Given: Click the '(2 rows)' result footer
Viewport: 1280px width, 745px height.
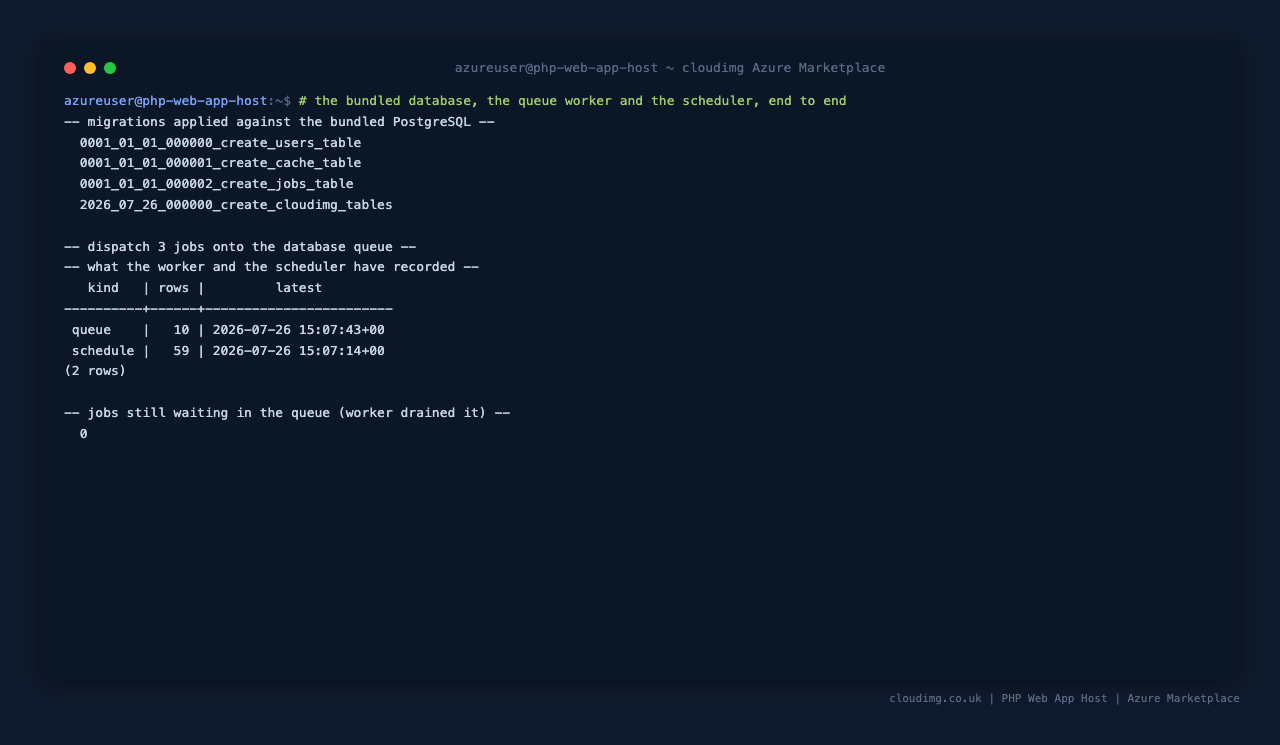Looking at the screenshot, I should (95, 371).
